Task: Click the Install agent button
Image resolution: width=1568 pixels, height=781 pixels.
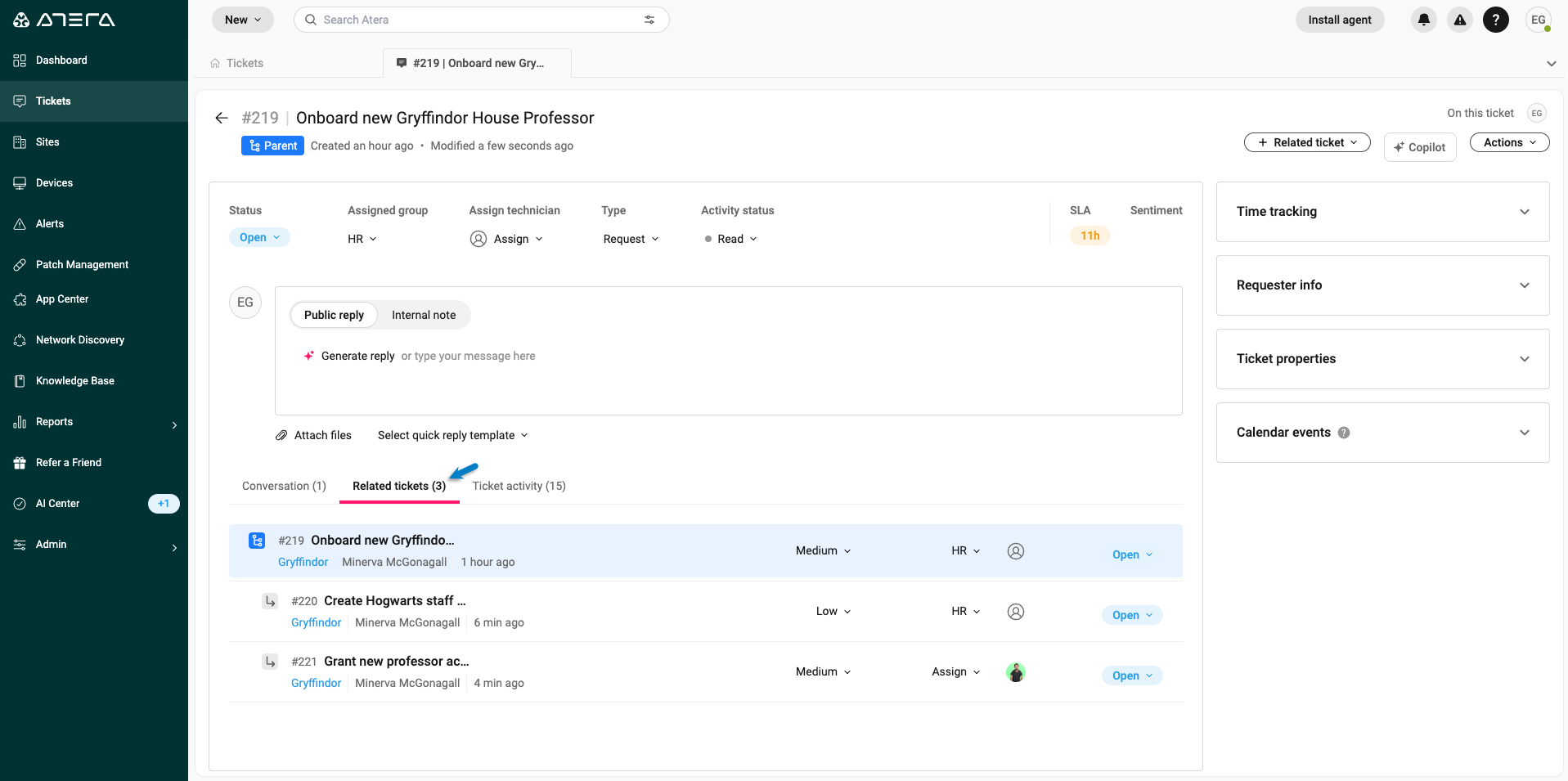Action: (1340, 20)
